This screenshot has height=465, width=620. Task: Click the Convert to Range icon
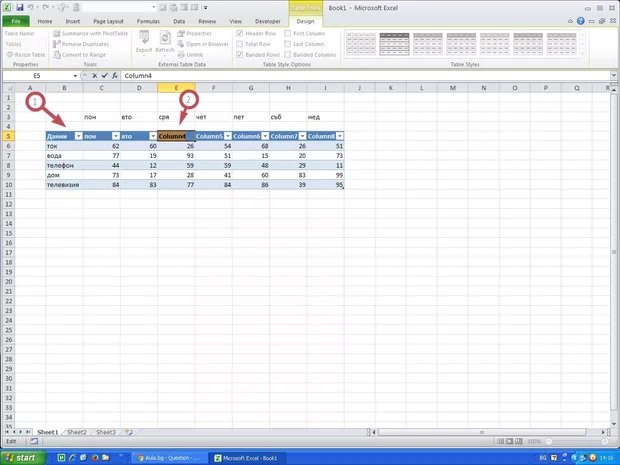coord(57,54)
